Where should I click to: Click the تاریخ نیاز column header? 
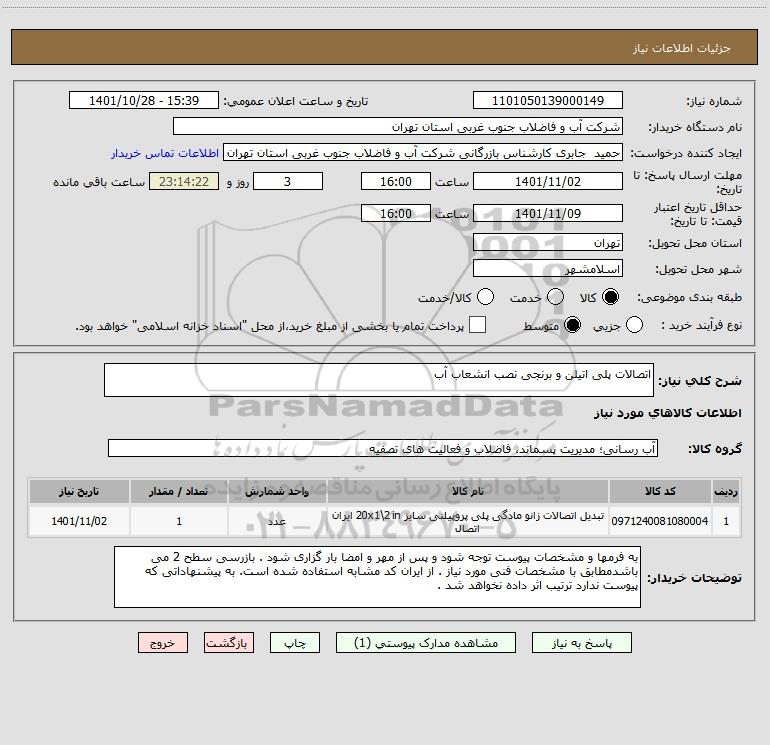tap(79, 492)
